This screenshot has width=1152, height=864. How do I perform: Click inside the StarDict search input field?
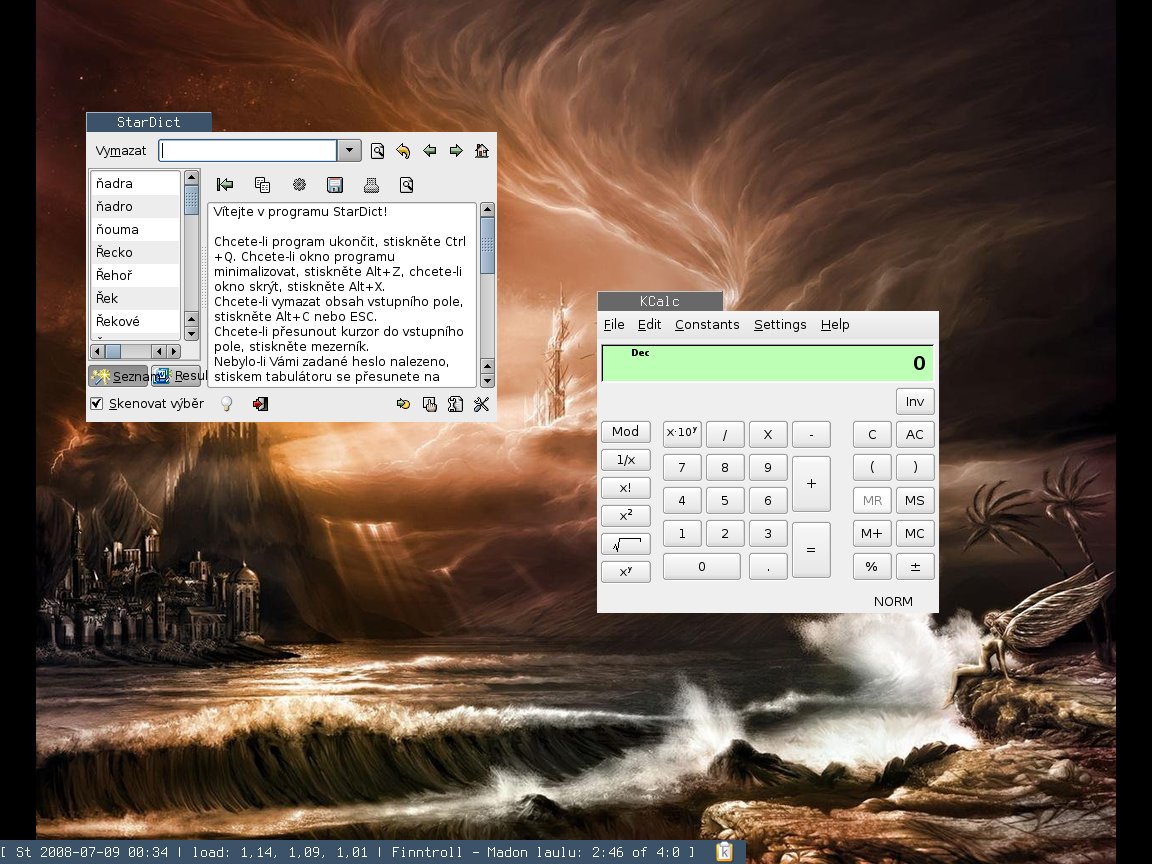pos(248,151)
